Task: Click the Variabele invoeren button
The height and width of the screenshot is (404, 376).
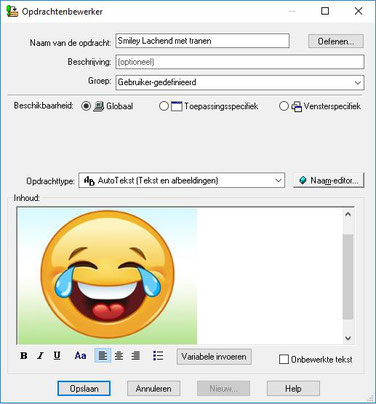Action: click(214, 357)
